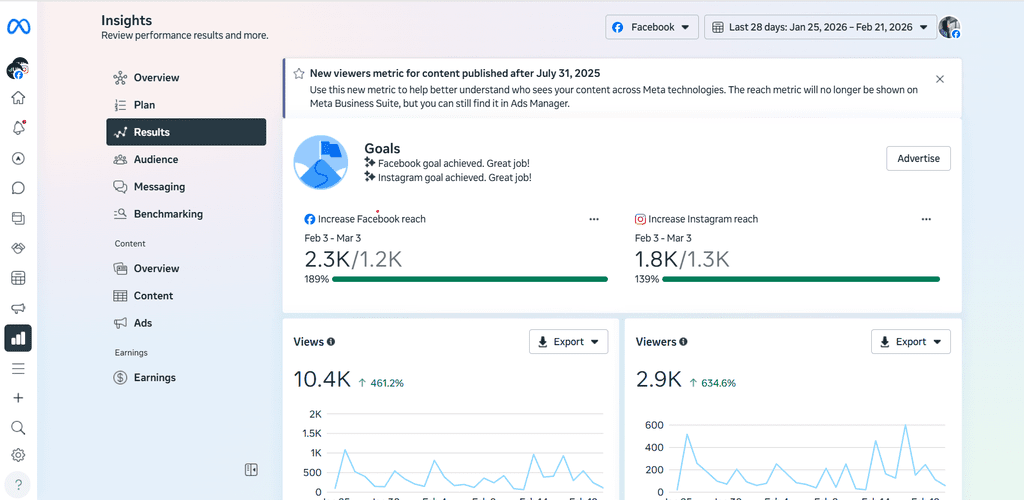Expand the Views Export dropdown

(x=568, y=342)
